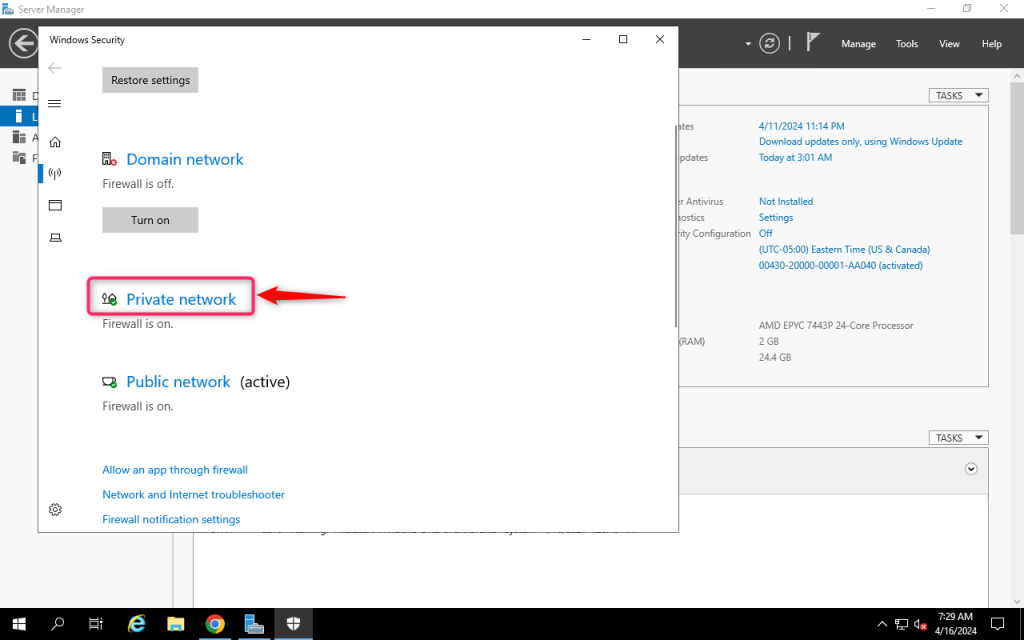Click the Server Manager refresh icon
The width and height of the screenshot is (1024, 640).
(x=769, y=44)
